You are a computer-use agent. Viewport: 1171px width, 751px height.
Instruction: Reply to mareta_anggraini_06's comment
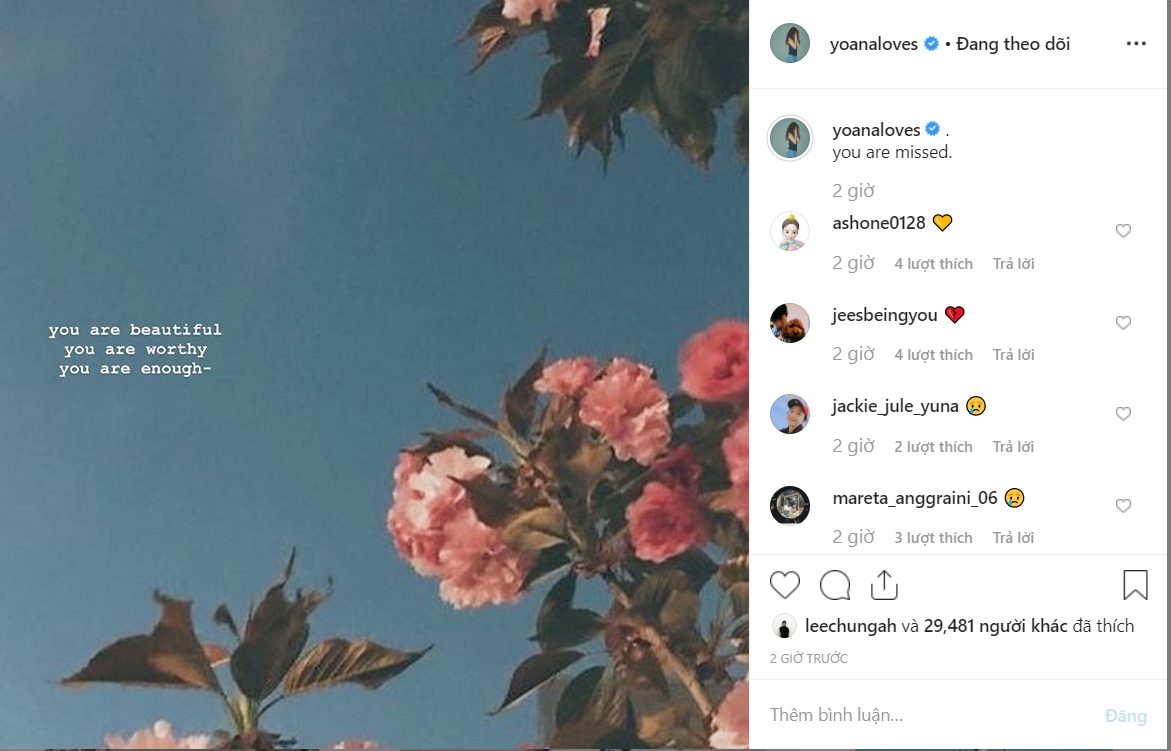point(1013,538)
